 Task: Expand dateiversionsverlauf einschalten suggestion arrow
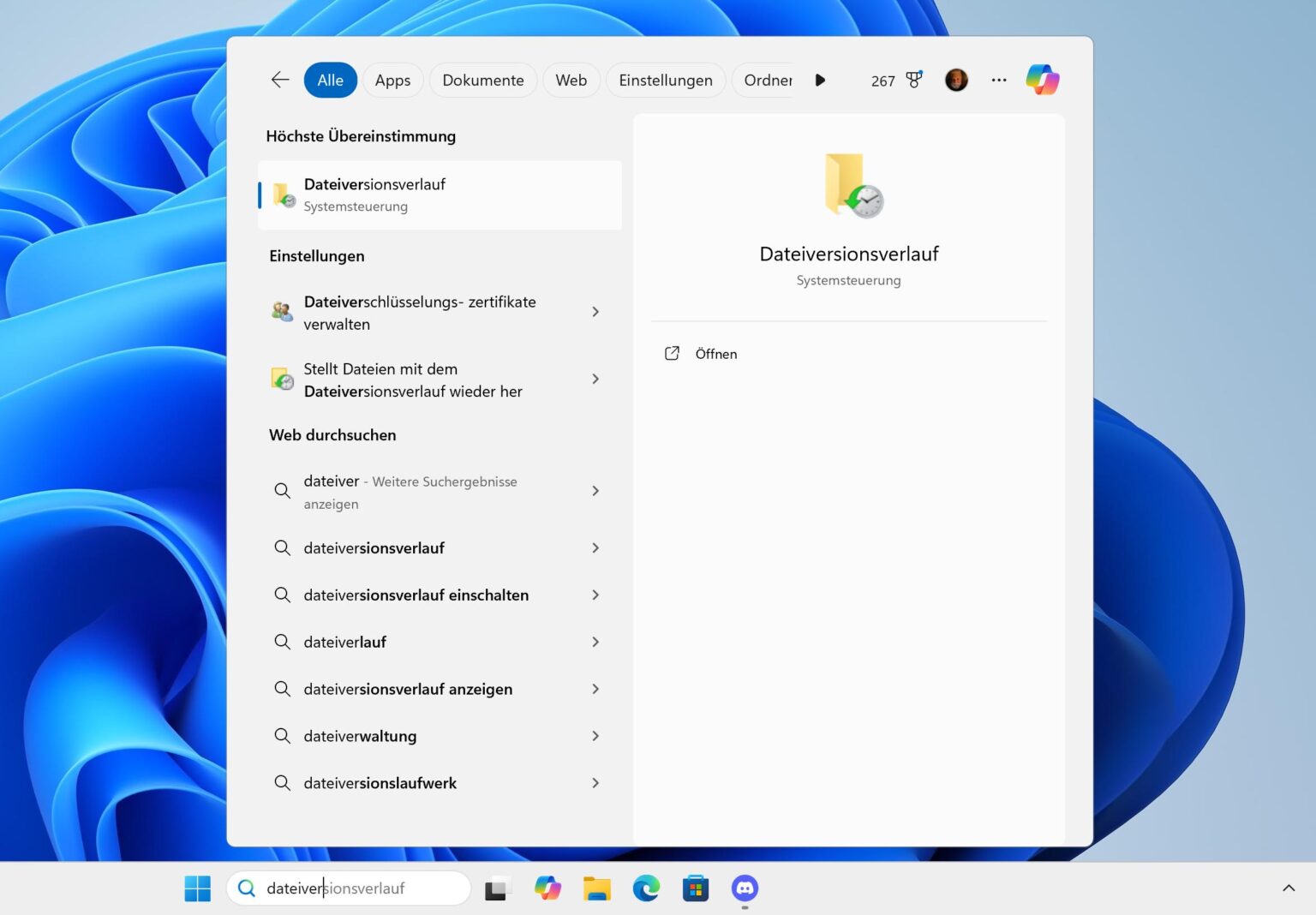point(595,595)
